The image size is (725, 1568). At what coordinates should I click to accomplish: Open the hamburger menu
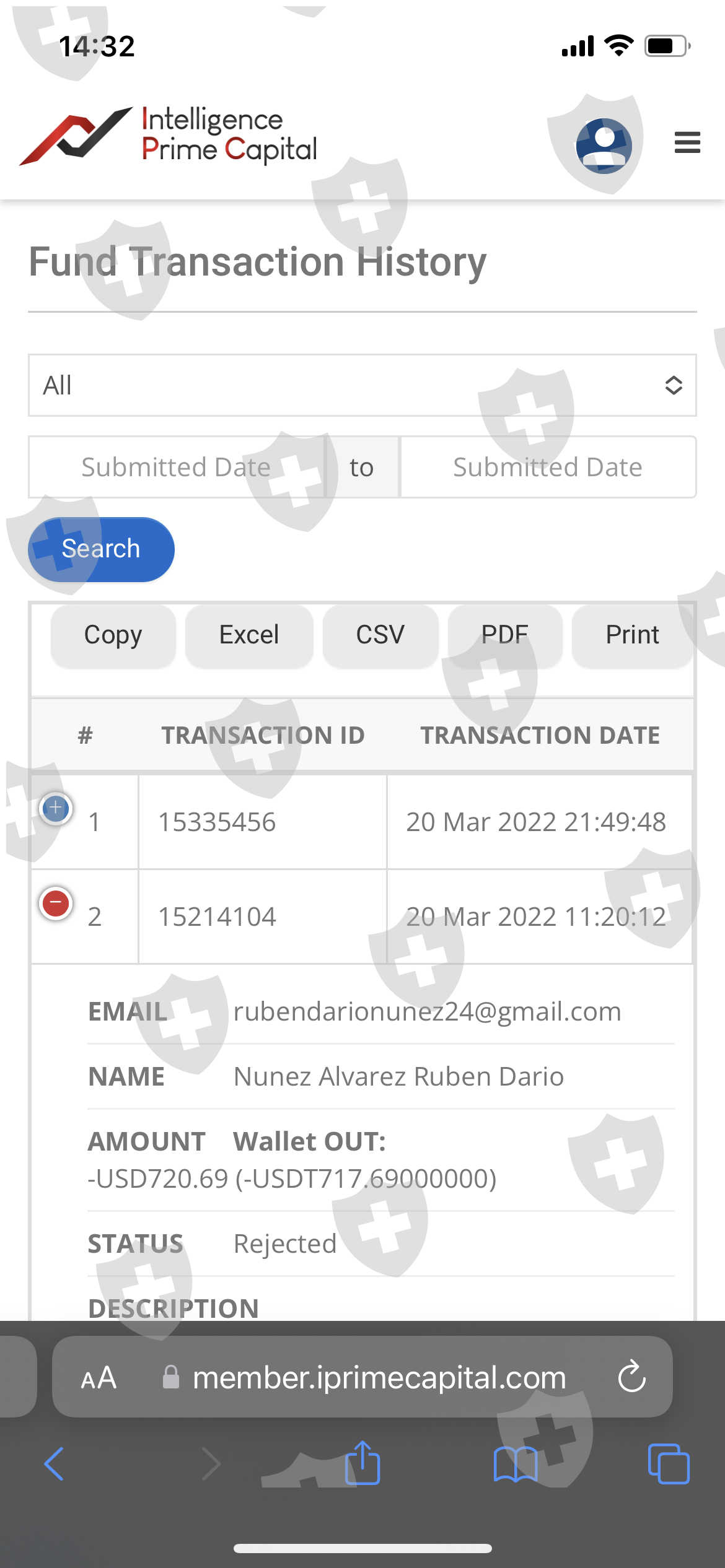point(687,142)
